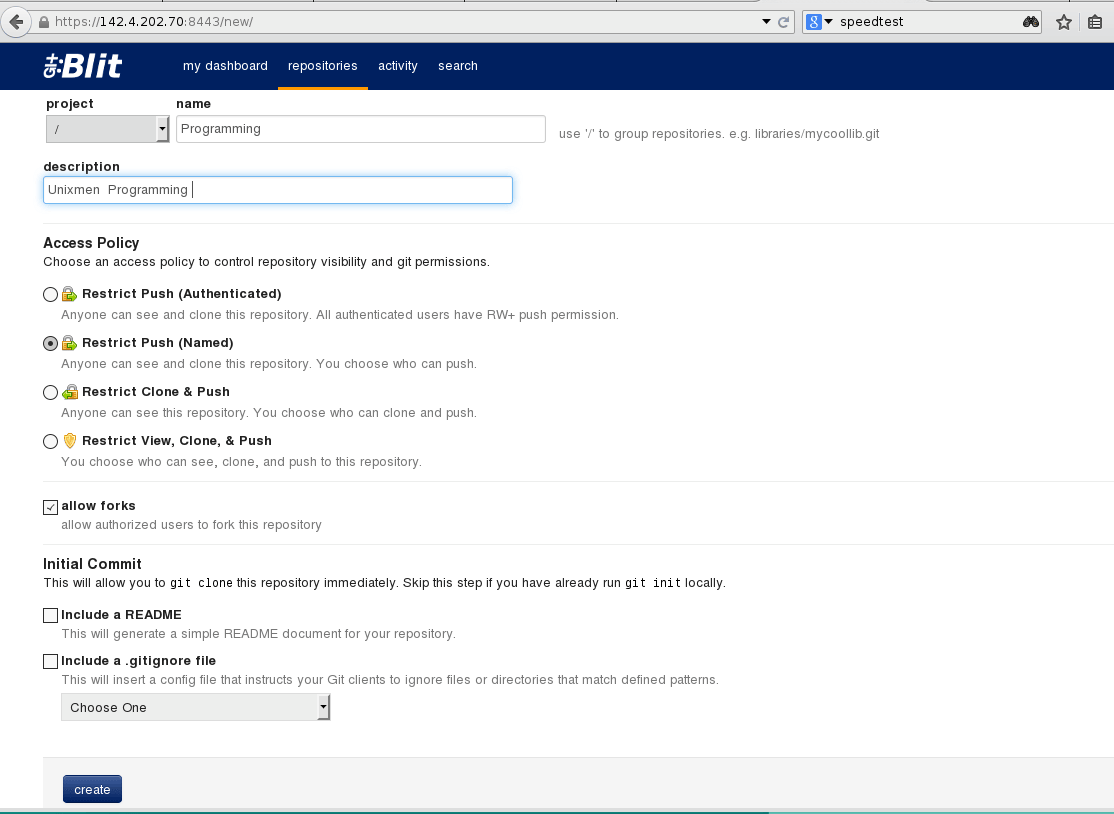The width and height of the screenshot is (1114, 814).
Task: Click the binoculars search icon
Action: (1031, 21)
